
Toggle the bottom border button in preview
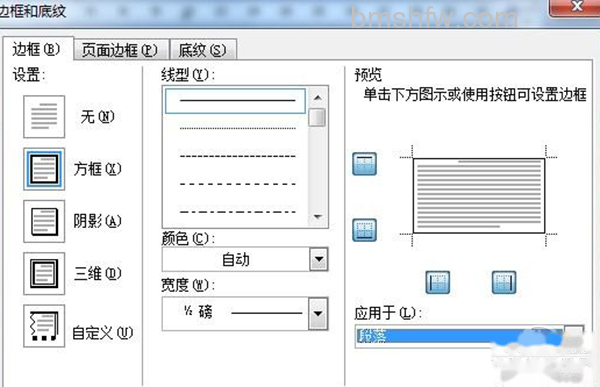[364, 230]
